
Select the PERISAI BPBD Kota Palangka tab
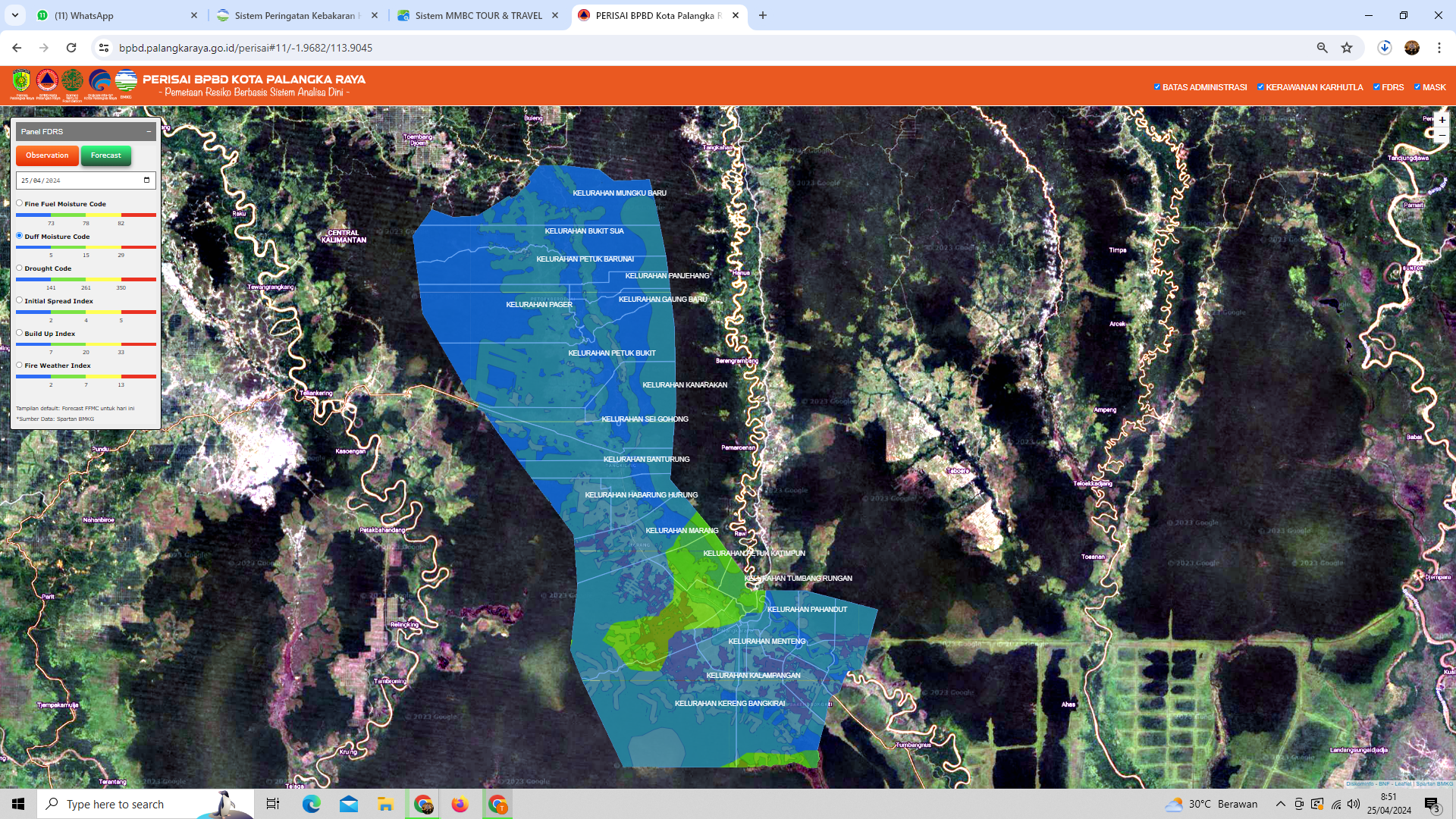658,15
